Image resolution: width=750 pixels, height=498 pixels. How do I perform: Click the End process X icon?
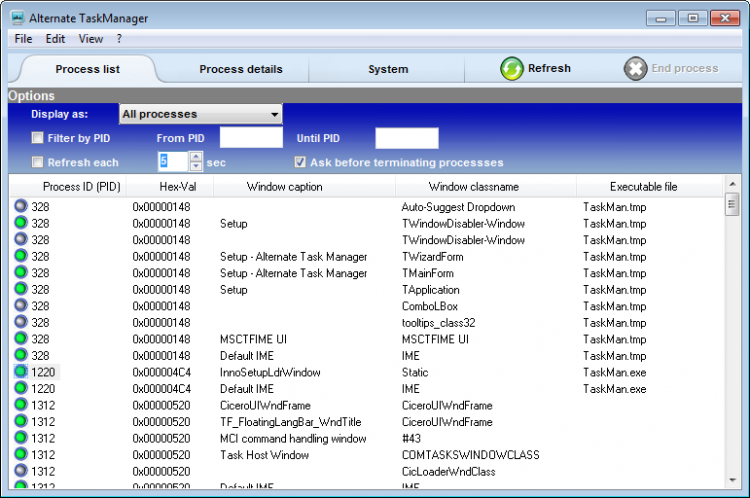[635, 68]
